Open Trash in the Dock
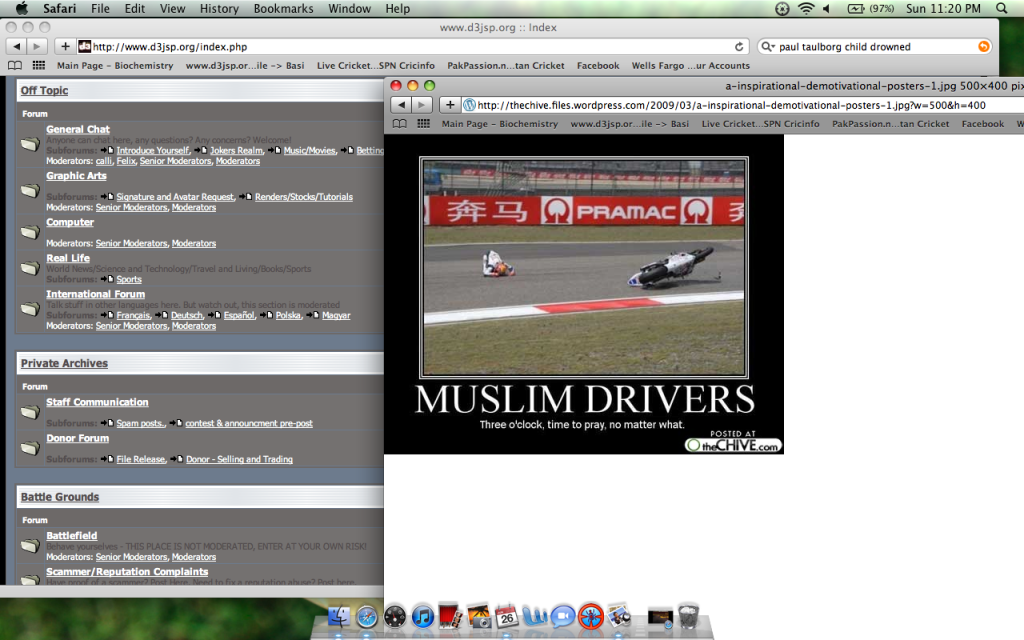Viewport: 1024px width, 640px height. 687,616
